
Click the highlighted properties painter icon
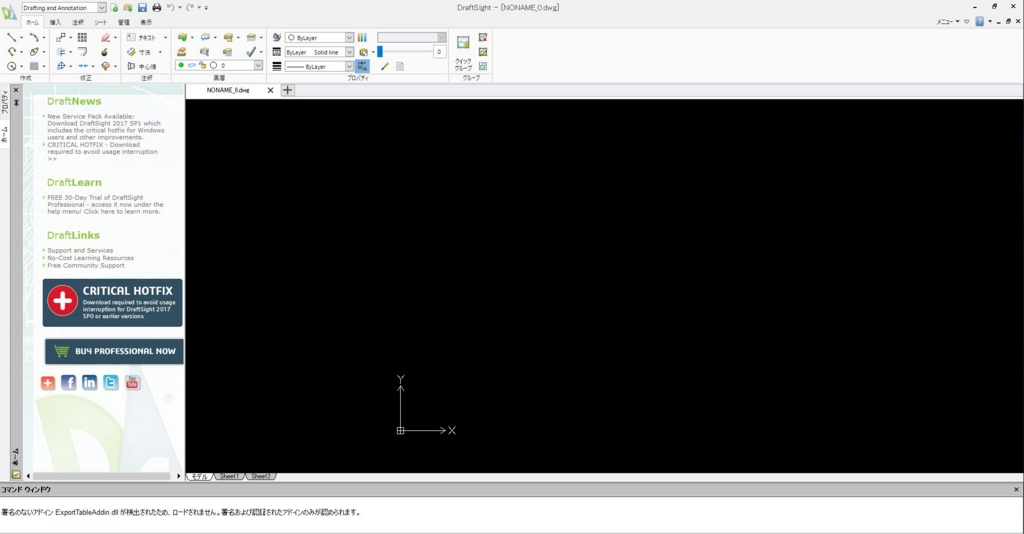[x=362, y=66]
